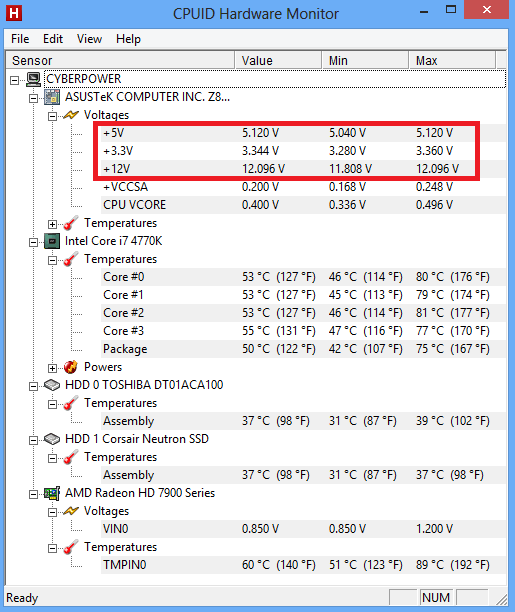Click the 89 °C max of TMPIN0

(x=452, y=565)
